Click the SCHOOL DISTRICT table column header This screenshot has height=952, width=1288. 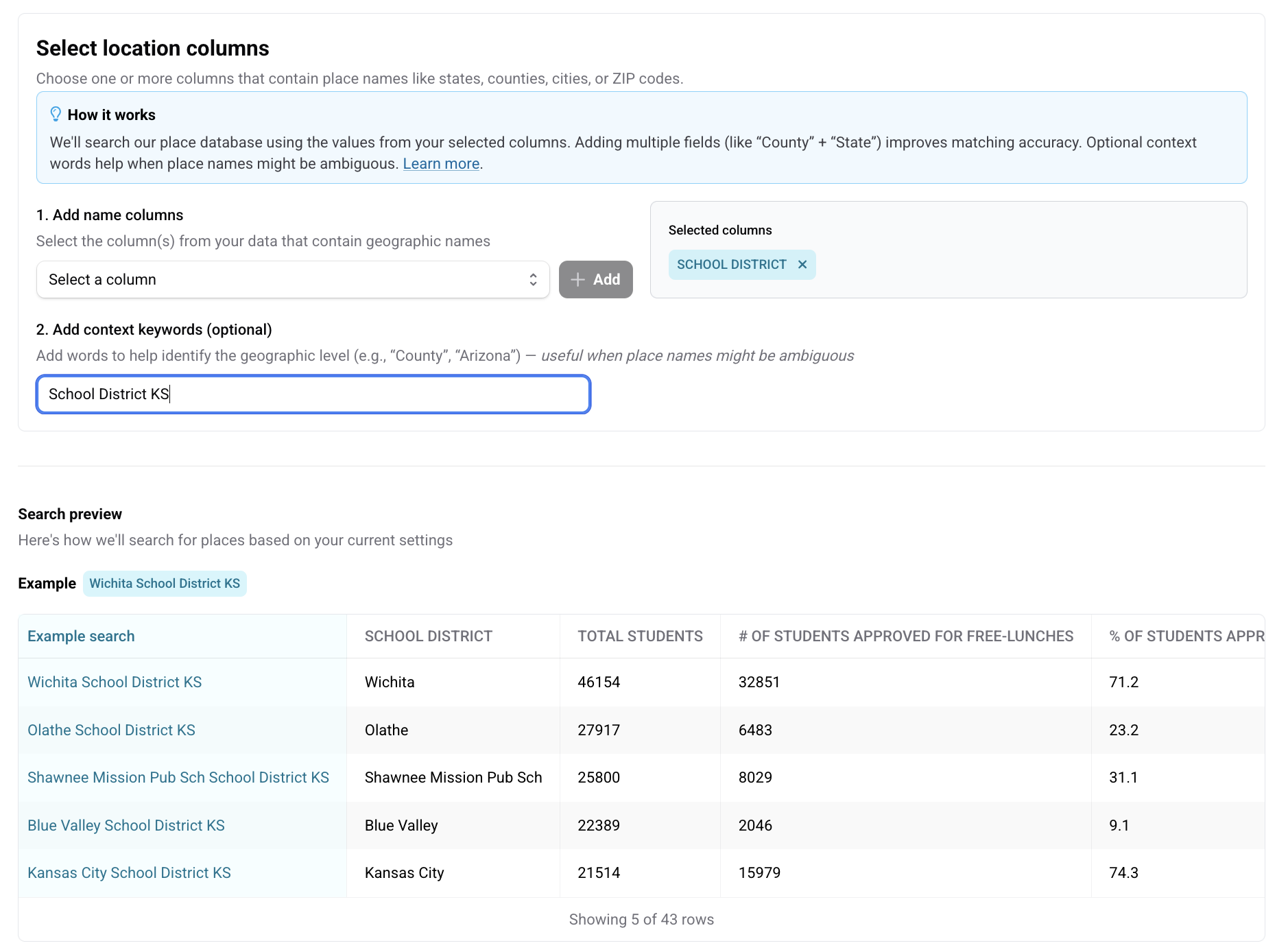coord(428,636)
